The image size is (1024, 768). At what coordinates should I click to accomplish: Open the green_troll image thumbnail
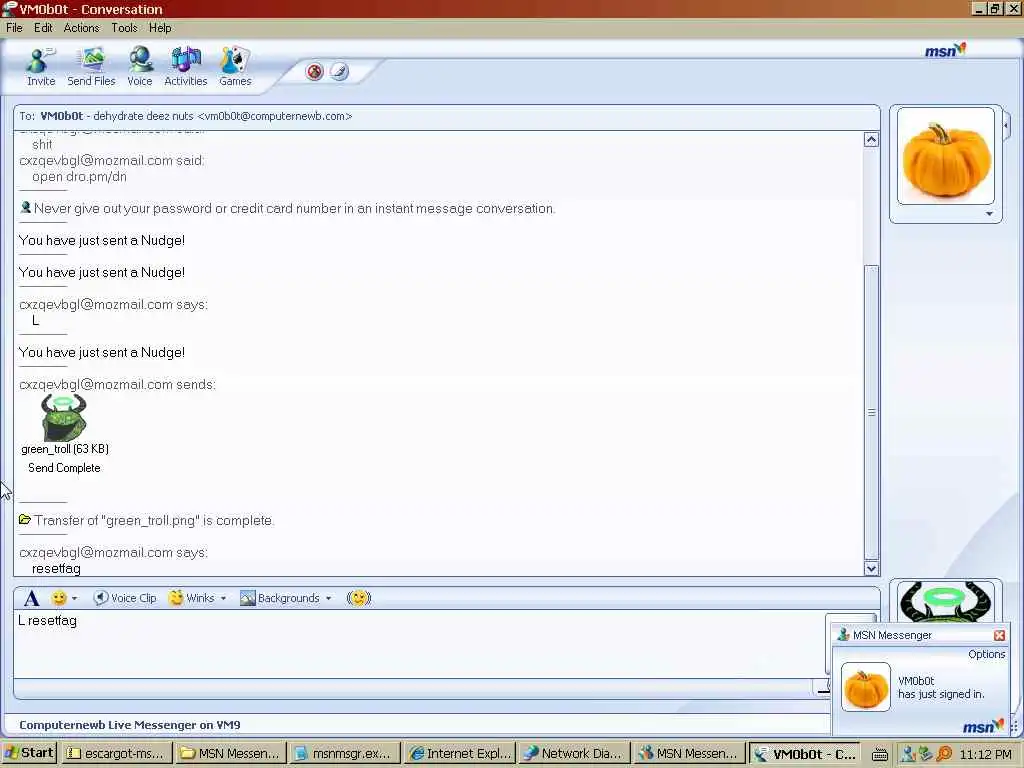tap(63, 417)
